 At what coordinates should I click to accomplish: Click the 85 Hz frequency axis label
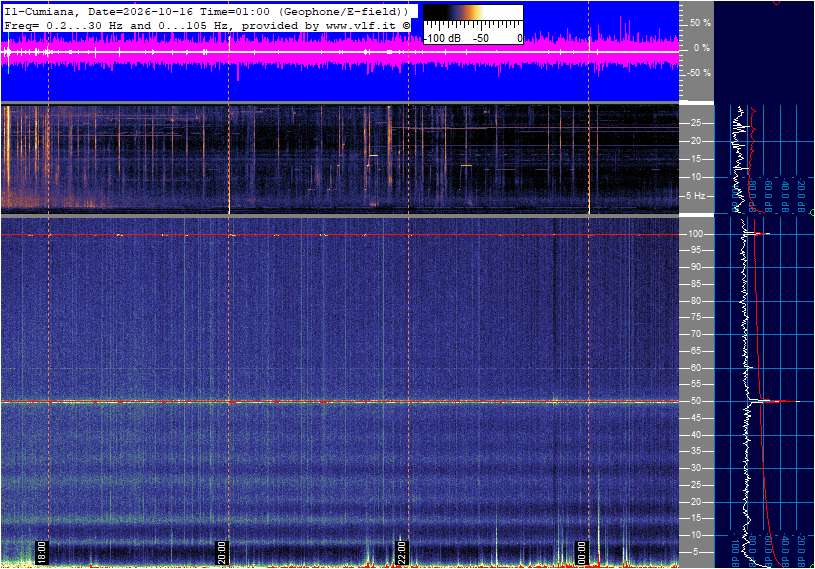(695, 284)
